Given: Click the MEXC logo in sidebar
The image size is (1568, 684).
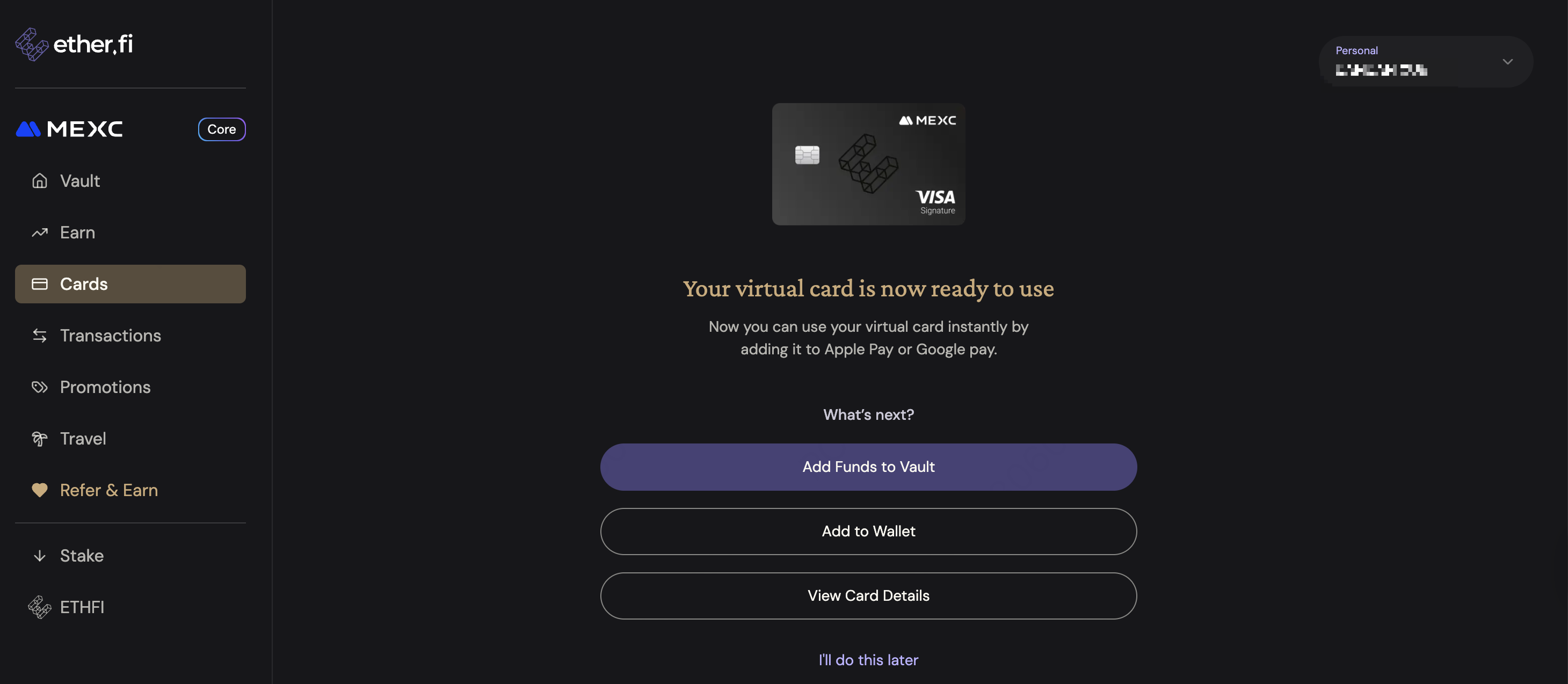Looking at the screenshot, I should pyautogui.click(x=69, y=129).
